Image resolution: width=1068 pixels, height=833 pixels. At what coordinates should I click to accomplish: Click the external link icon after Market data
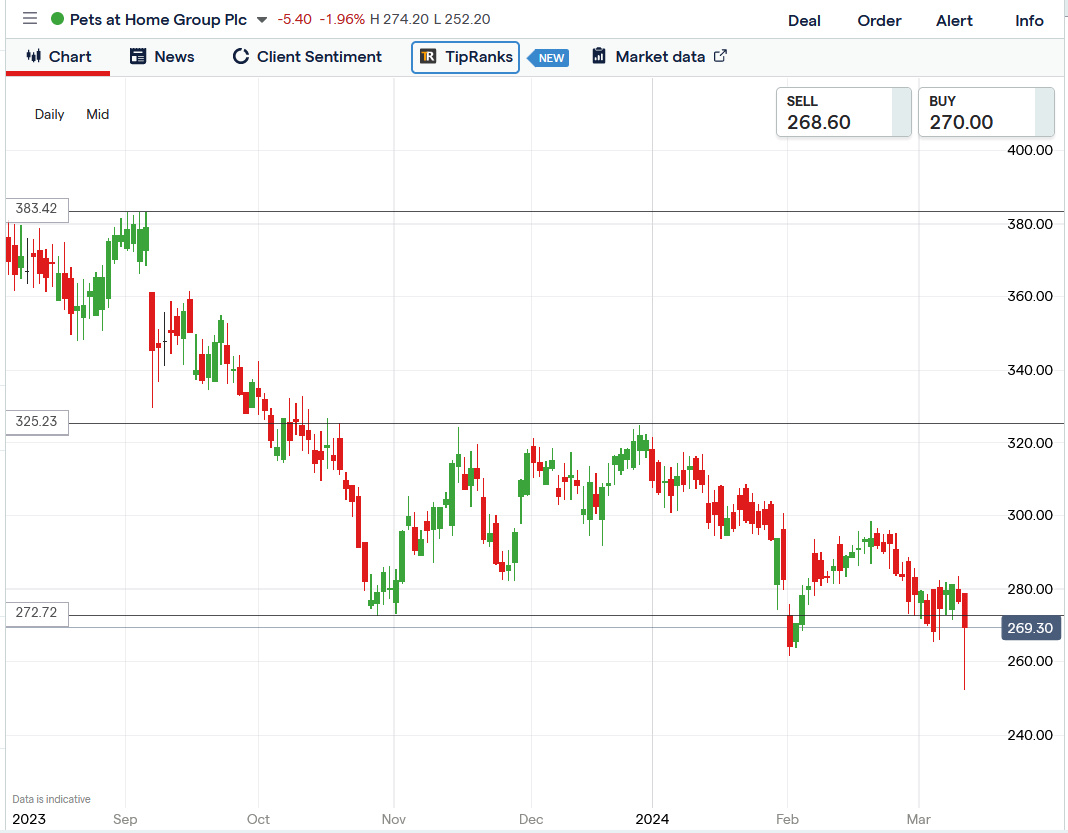(x=720, y=56)
